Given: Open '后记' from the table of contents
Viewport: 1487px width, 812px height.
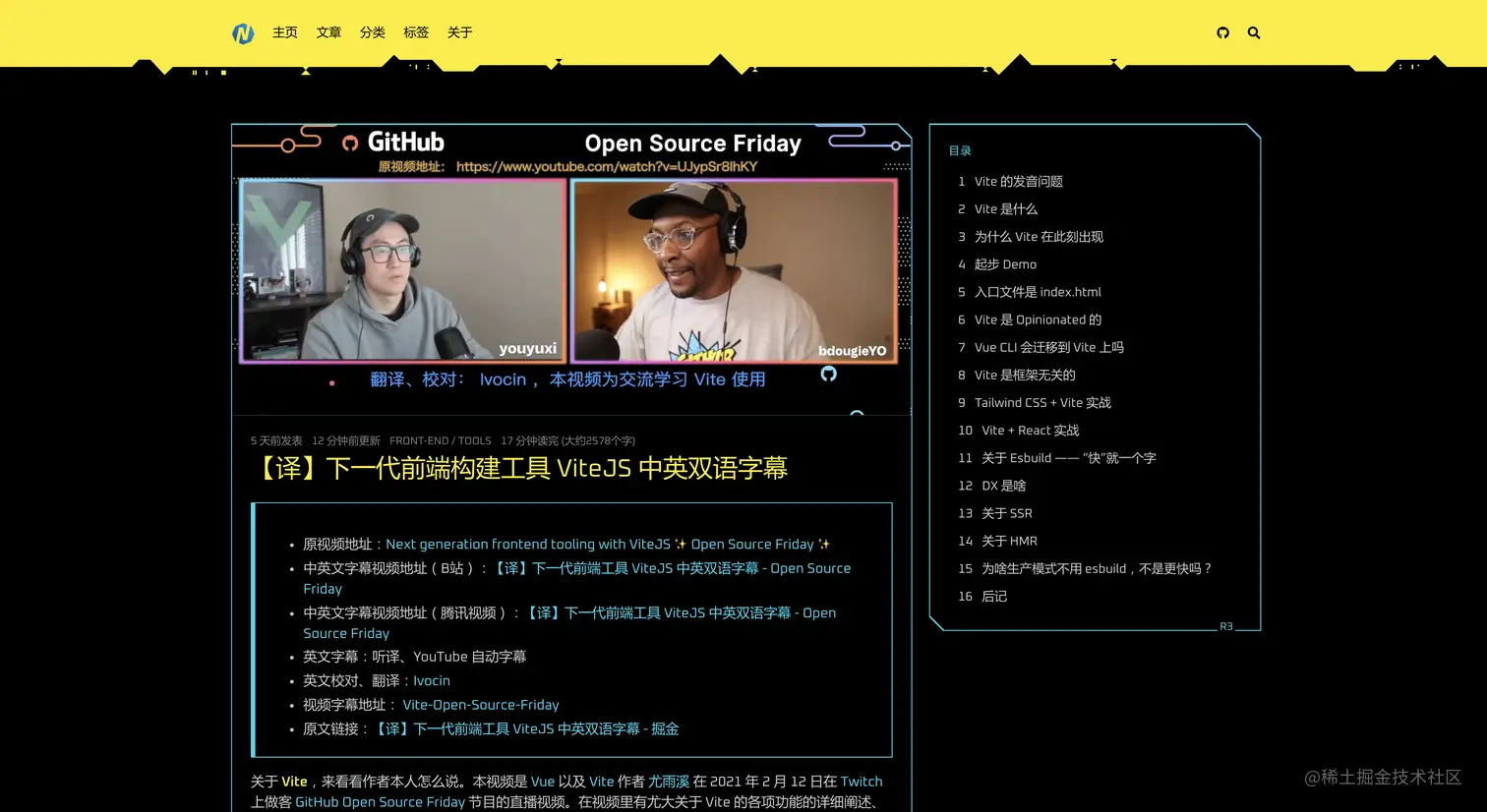Looking at the screenshot, I should (993, 596).
